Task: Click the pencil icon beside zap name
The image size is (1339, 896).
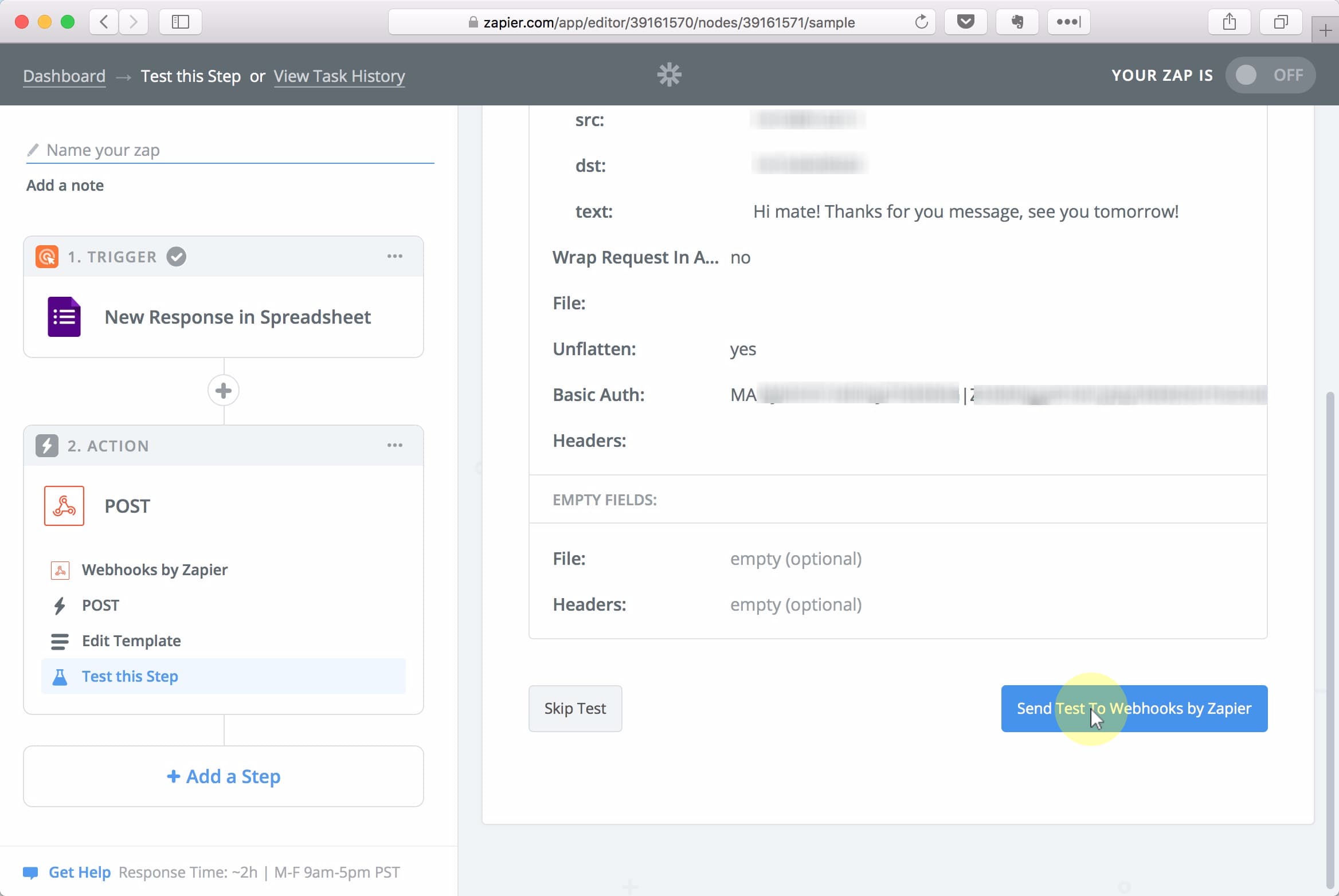Action: [33, 150]
